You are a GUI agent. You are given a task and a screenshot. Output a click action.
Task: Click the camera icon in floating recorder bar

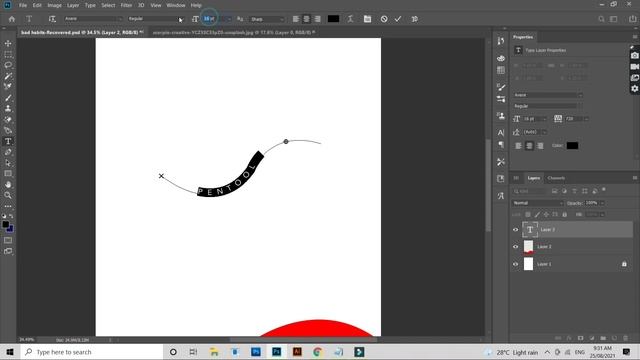pos(634,55)
